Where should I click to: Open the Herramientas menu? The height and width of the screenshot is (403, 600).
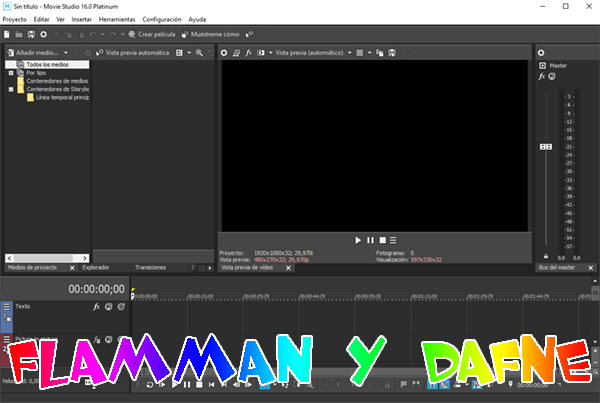click(117, 19)
